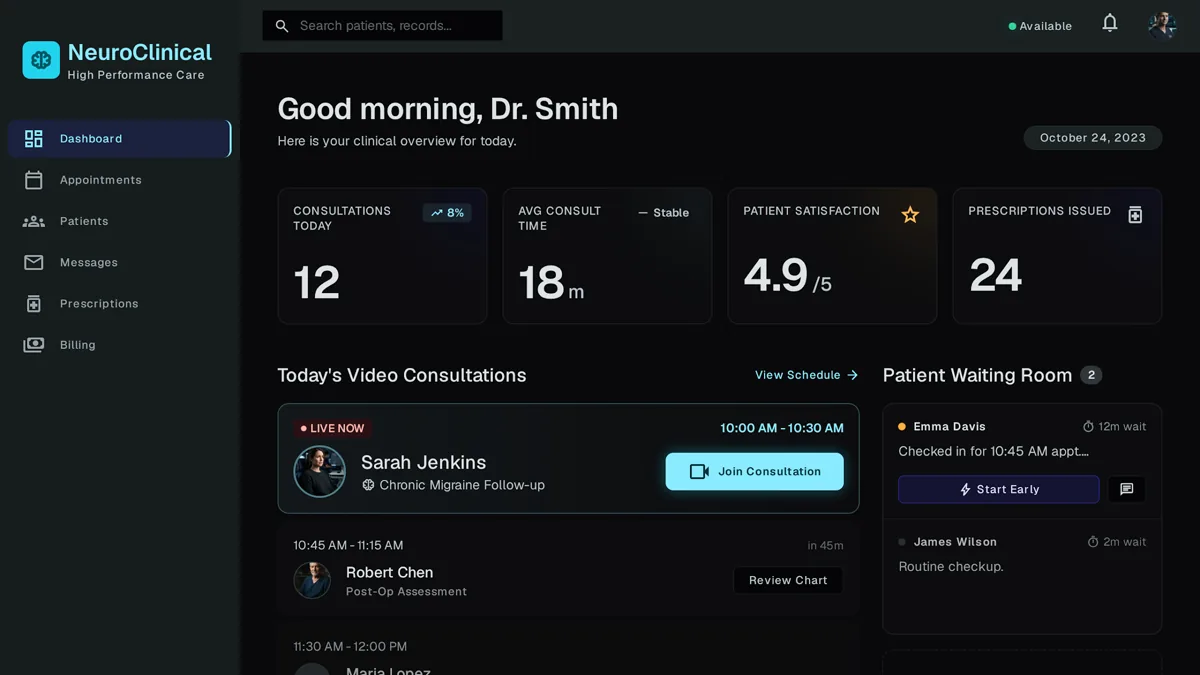Click the brain icon beside Chronic Migraine Follow-up

point(368,485)
